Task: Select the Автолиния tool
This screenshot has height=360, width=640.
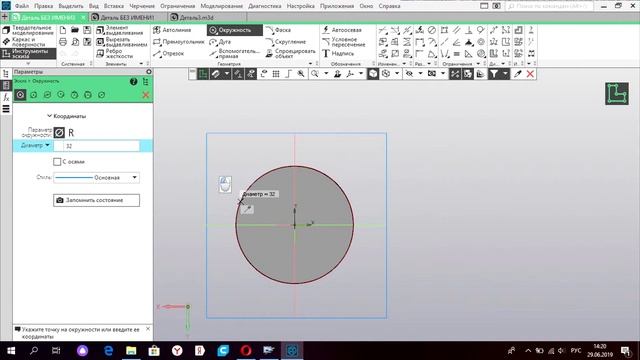Action: click(x=172, y=30)
